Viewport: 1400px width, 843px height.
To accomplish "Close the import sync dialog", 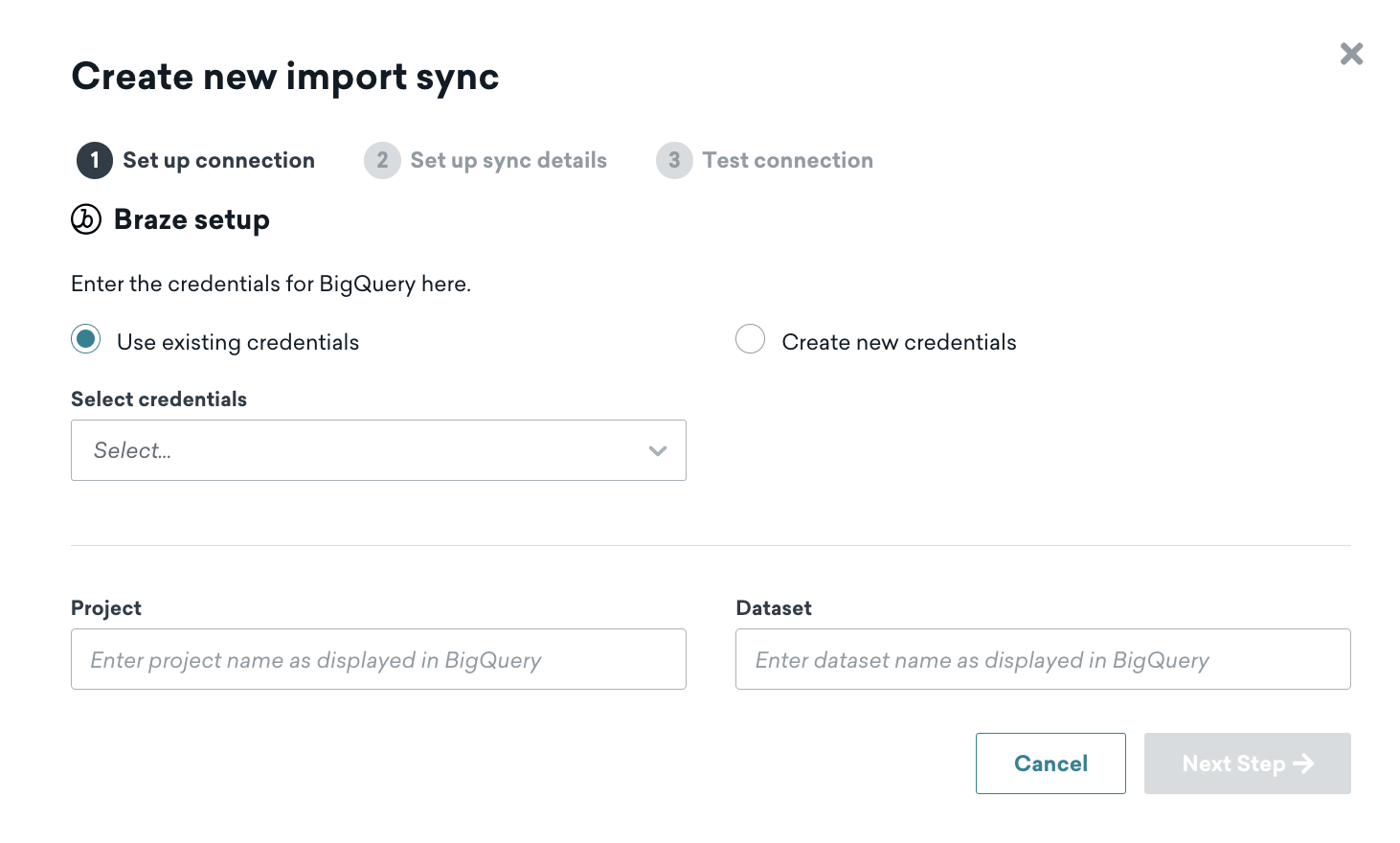I will [1351, 54].
